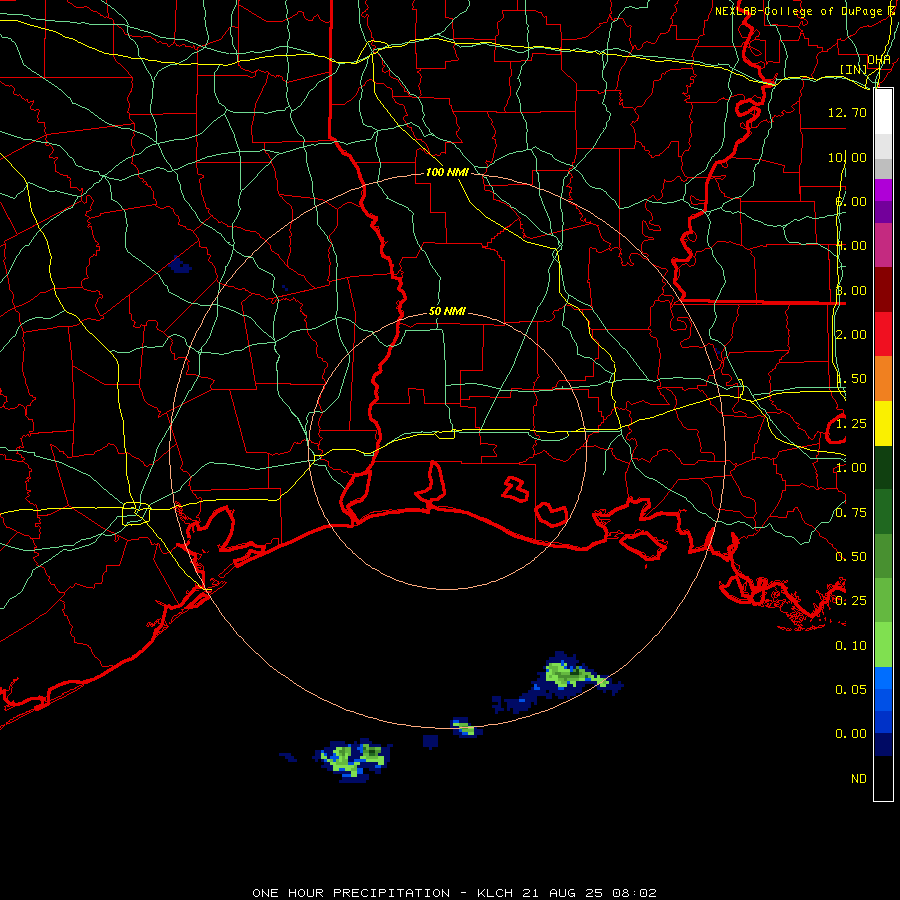The width and height of the screenshot is (900, 900).
Task: Click the bright red swatch beside 2.00
Action: (x=883, y=334)
